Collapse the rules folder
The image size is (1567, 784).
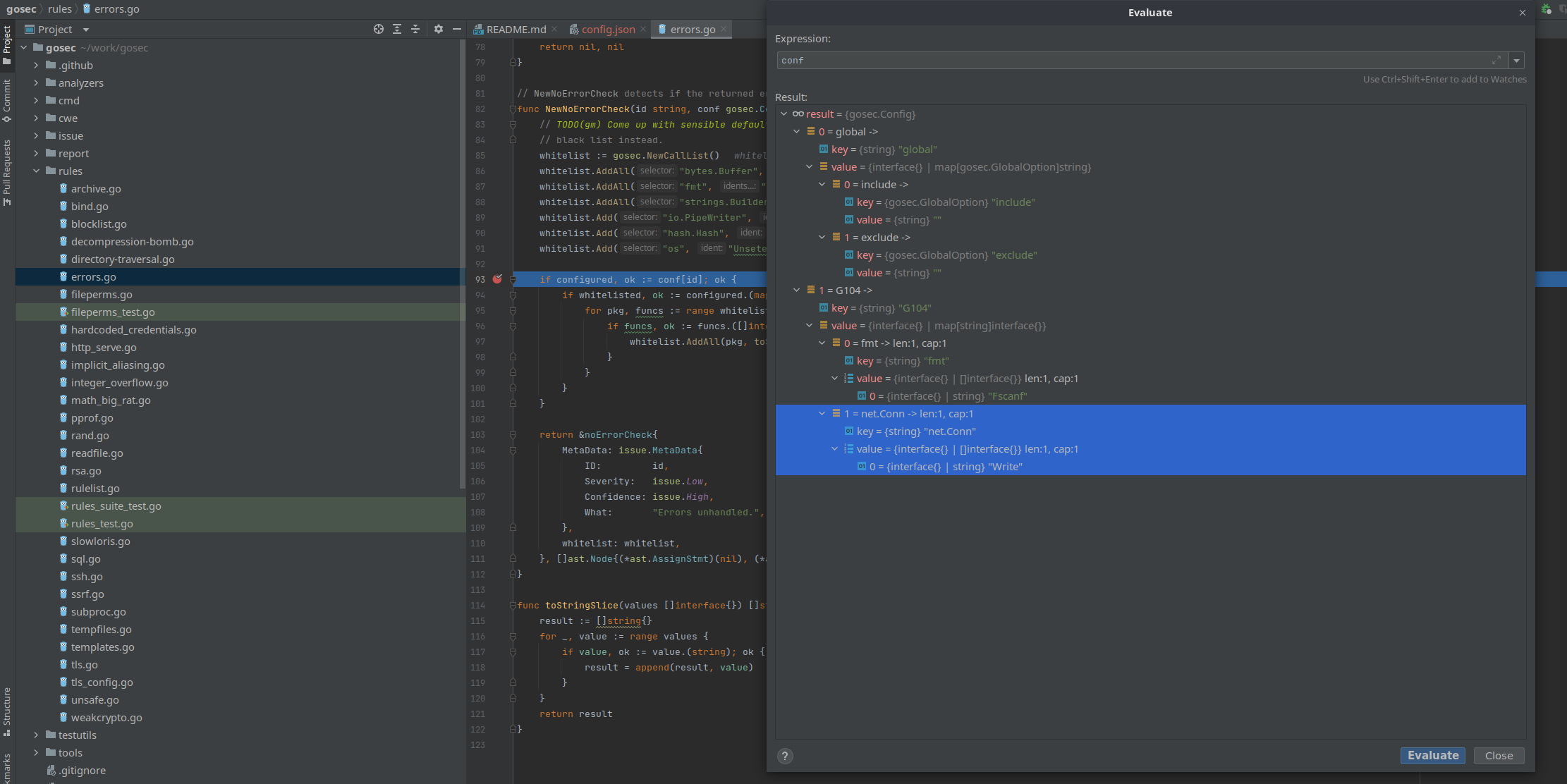(x=36, y=171)
